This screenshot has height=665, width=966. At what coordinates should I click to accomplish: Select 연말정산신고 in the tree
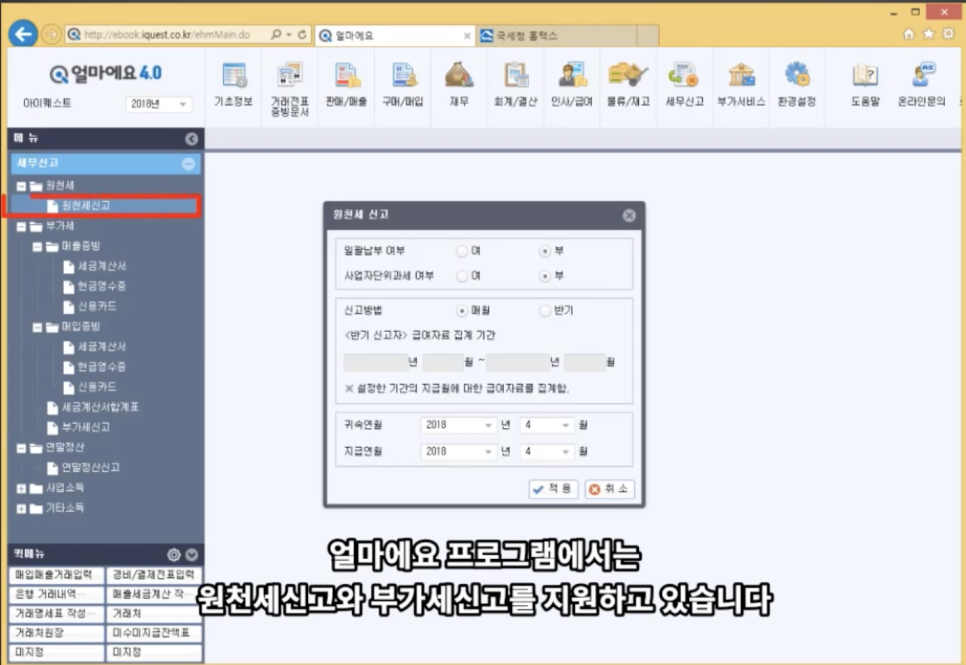[91, 468]
